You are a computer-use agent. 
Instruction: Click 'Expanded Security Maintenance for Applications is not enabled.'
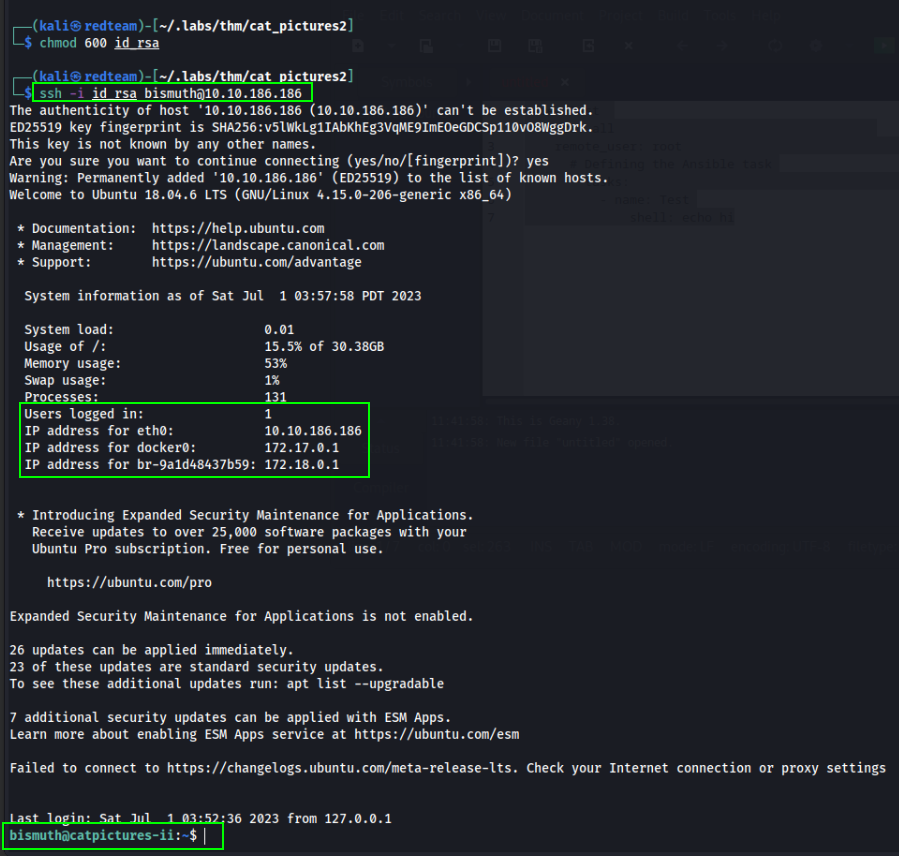pyautogui.click(x=241, y=616)
